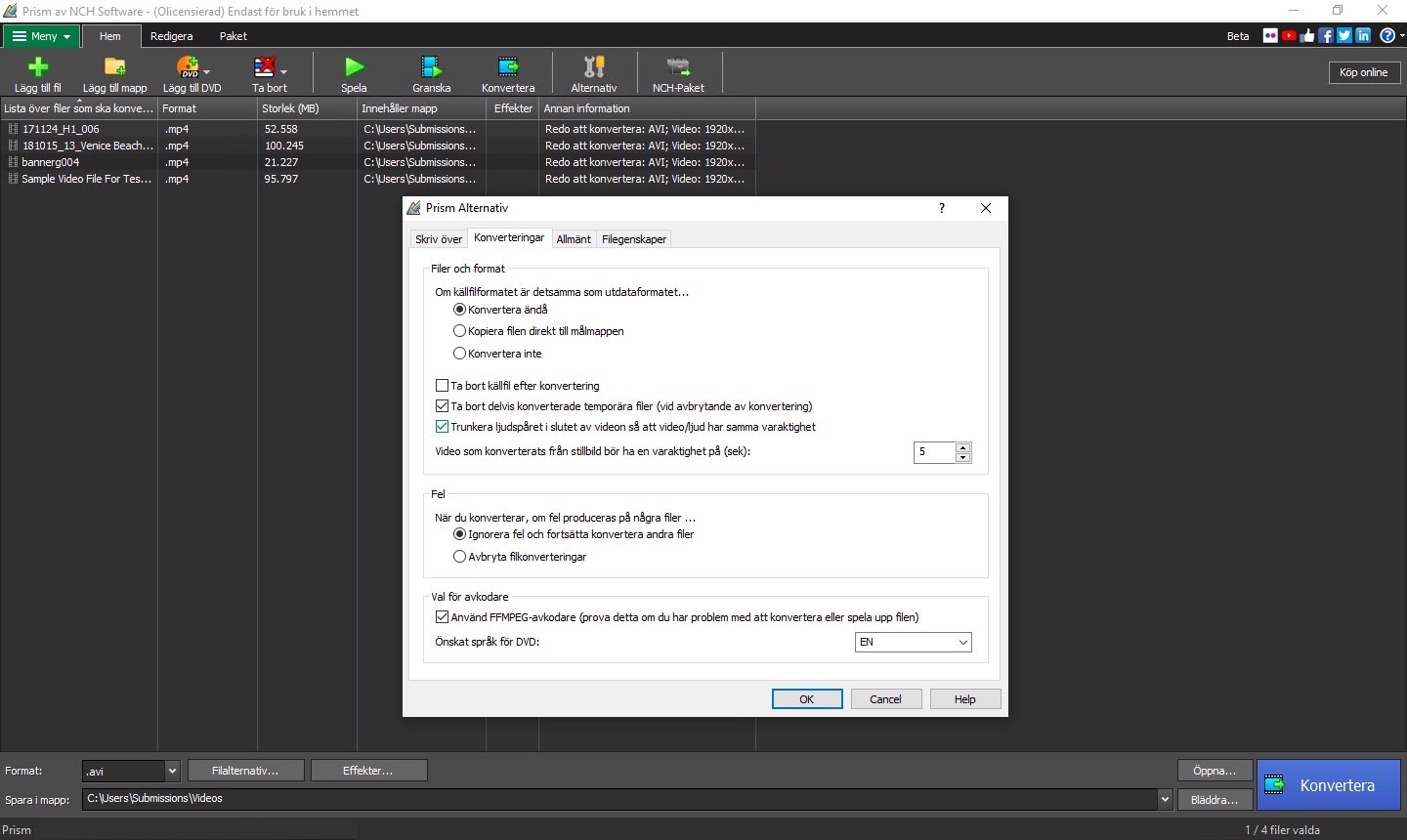Screen dimensions: 1407x840
Task: Click OK in the Prism Alternativ dialog
Action: point(807,699)
